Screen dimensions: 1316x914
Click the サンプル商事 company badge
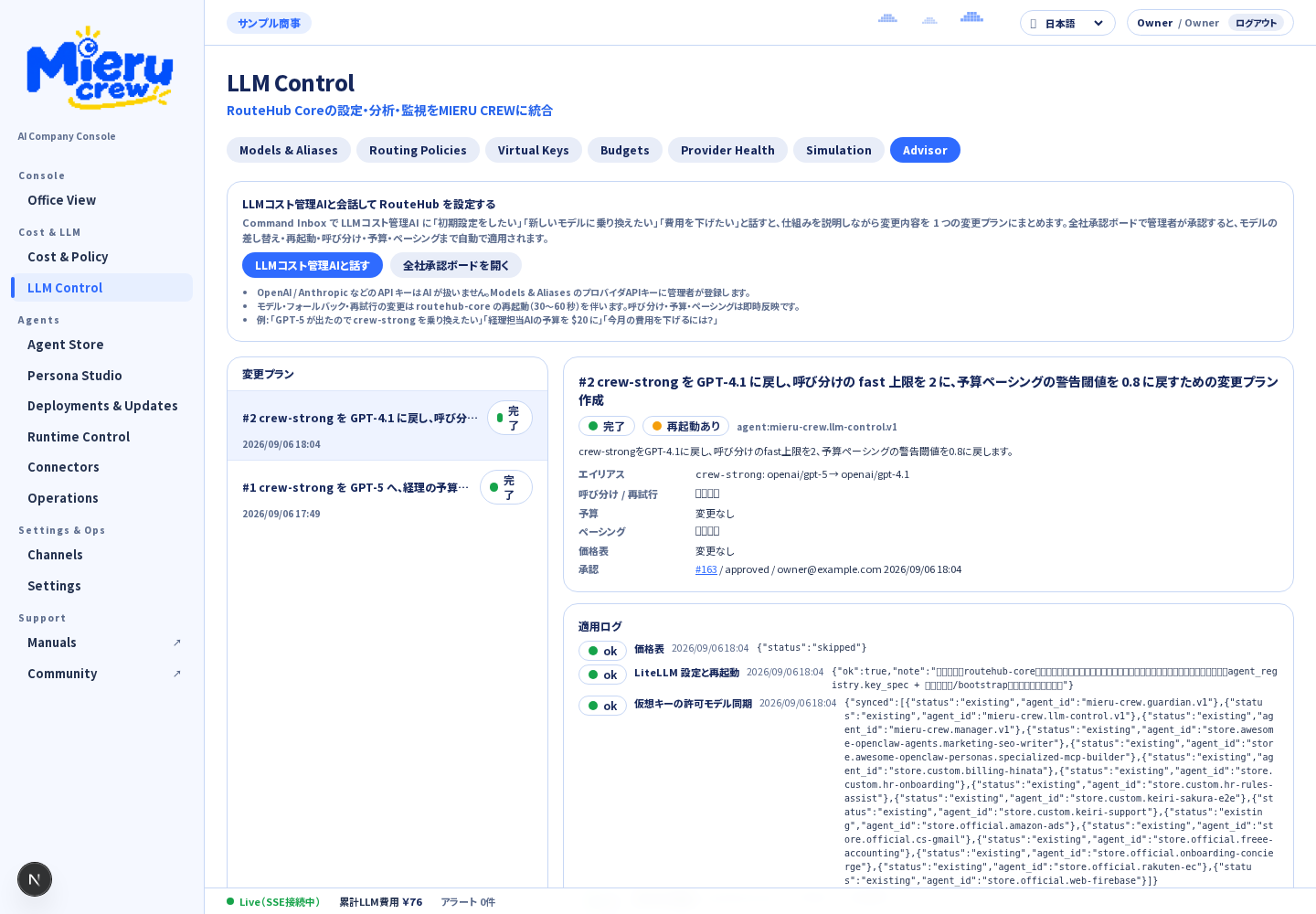point(269,23)
